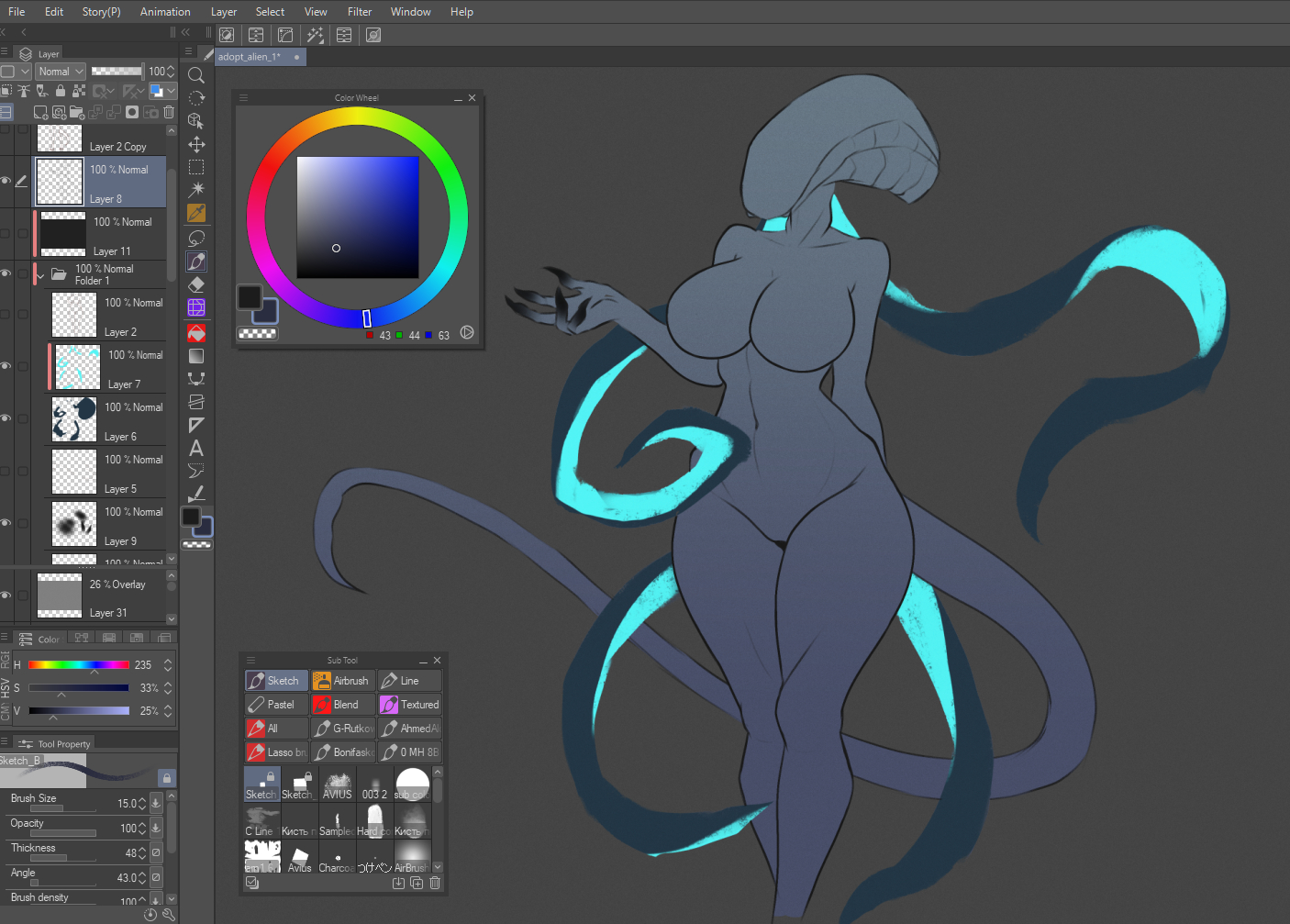Open the Animation menu
This screenshot has height=924, width=1290.
click(x=165, y=12)
